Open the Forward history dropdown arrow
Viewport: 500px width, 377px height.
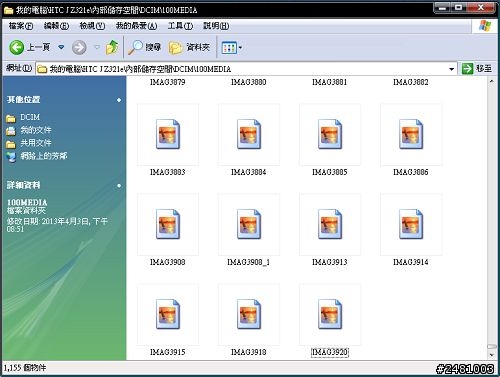click(97, 47)
